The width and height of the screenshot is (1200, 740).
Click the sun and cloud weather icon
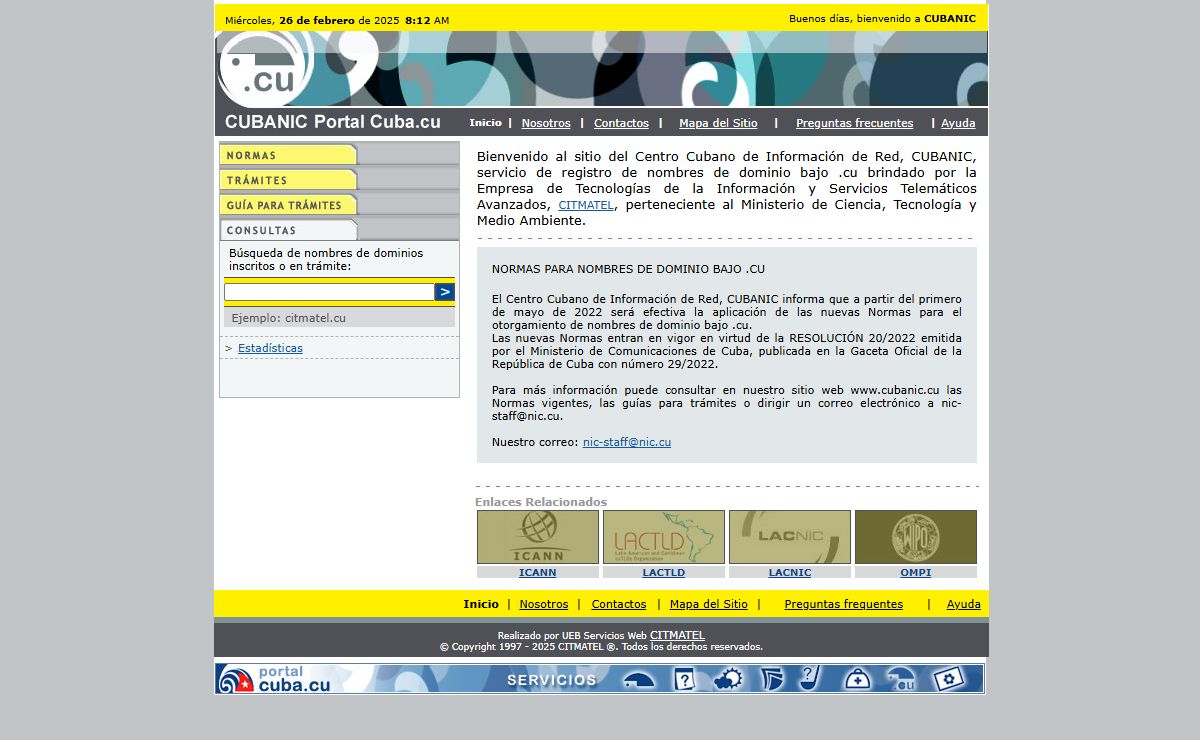pos(727,680)
